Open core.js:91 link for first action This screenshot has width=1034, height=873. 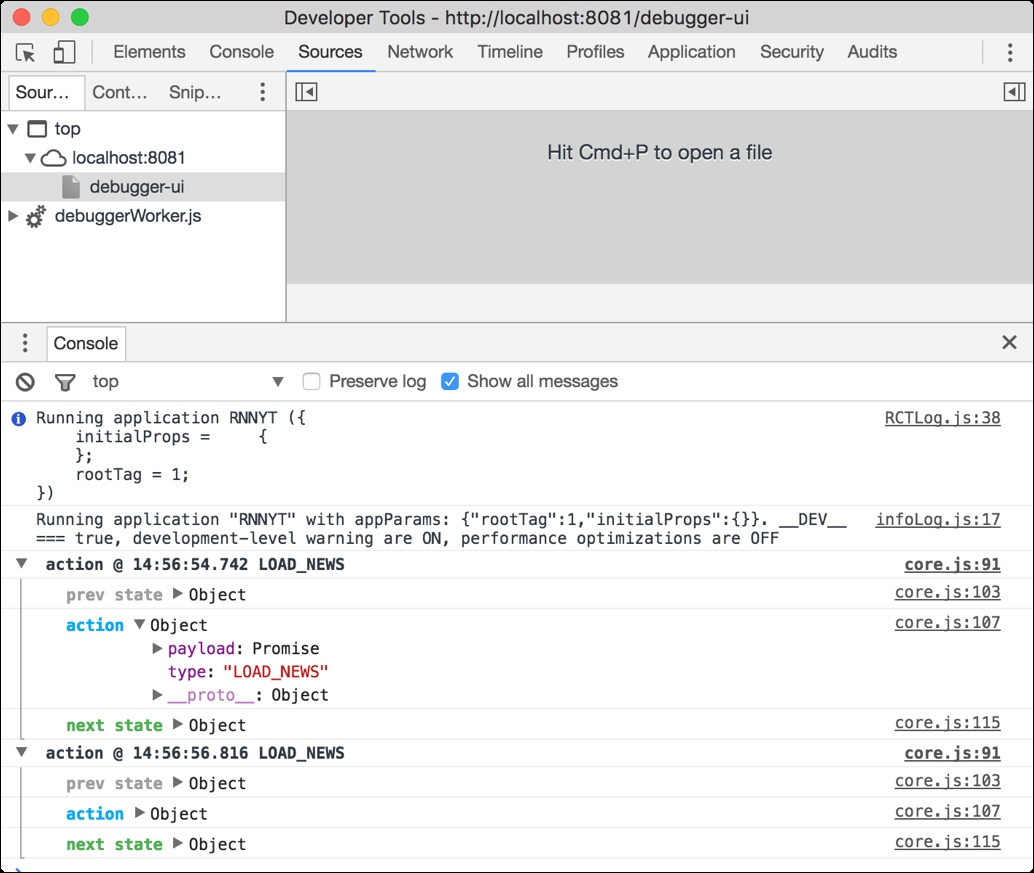coord(952,564)
